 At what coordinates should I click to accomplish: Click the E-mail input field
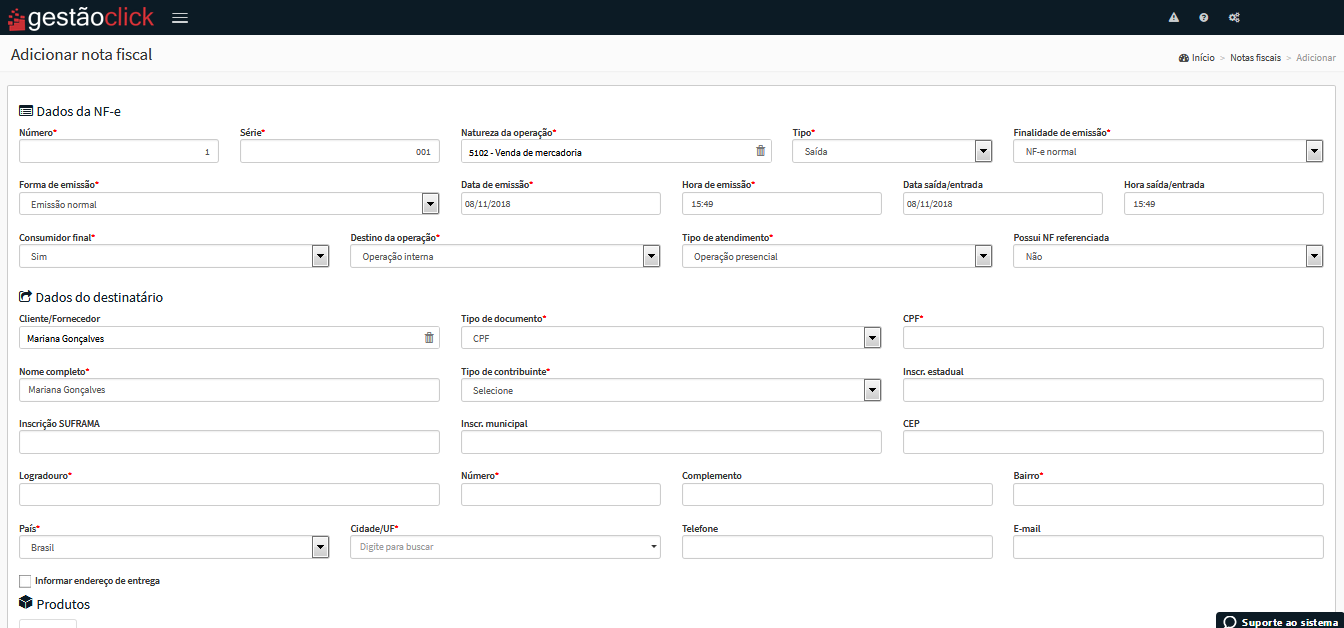(x=1168, y=547)
